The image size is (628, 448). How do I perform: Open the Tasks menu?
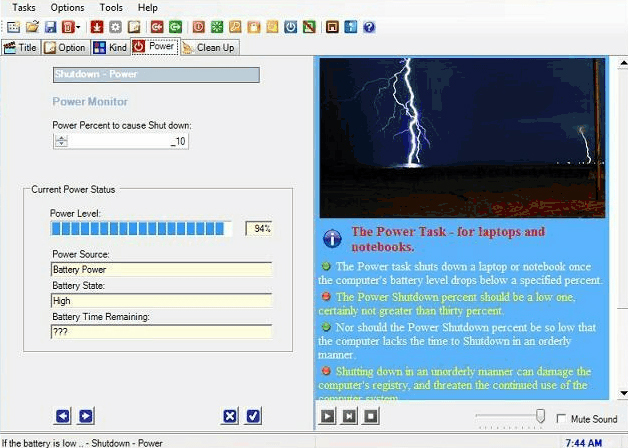pos(24,8)
